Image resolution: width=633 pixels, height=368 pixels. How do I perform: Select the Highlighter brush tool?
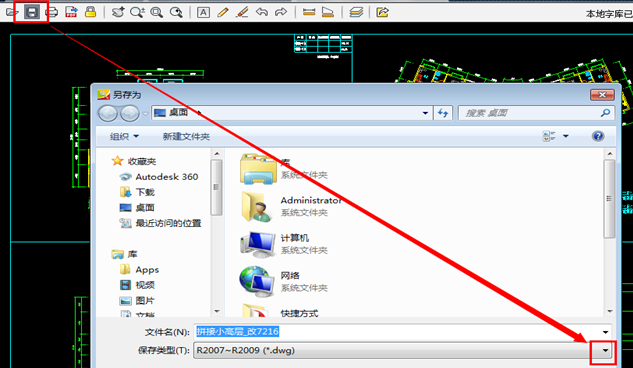242,12
